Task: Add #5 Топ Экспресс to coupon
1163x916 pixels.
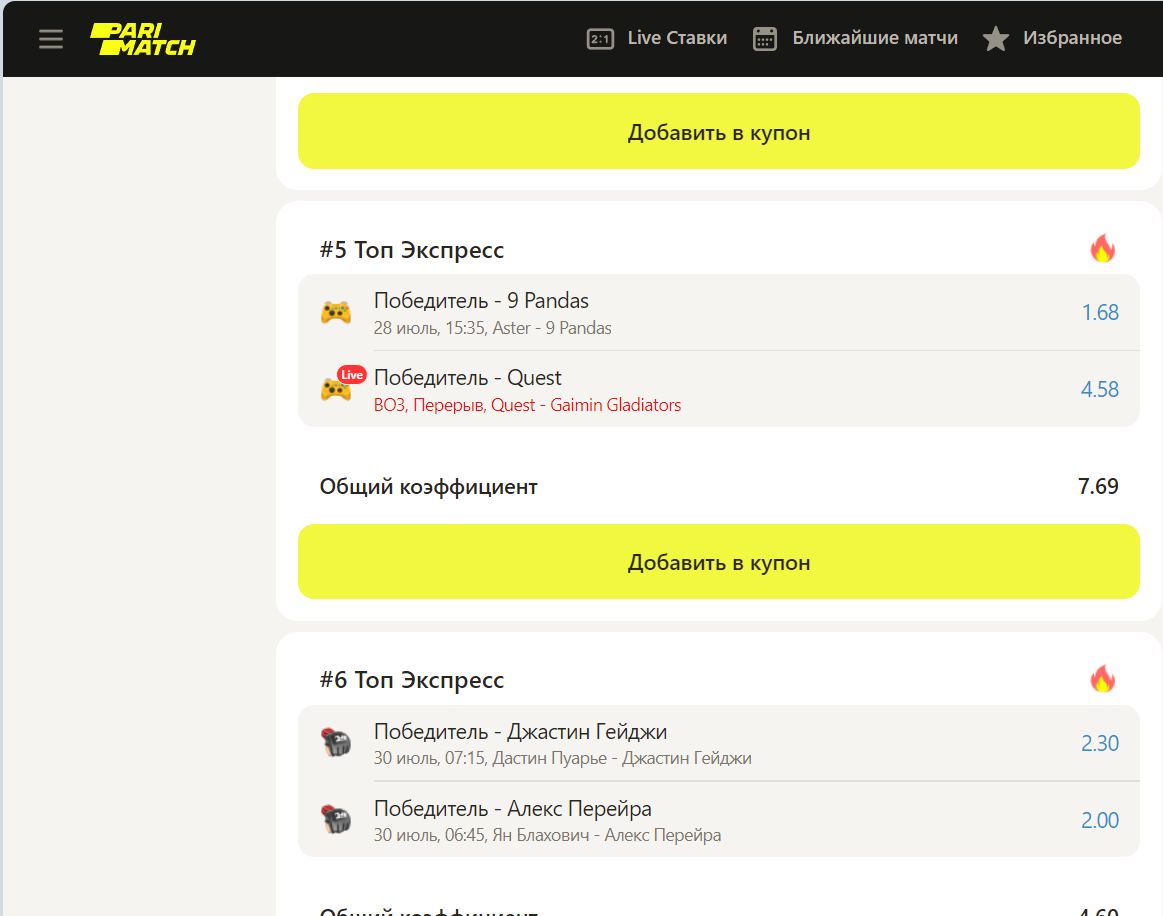Action: coord(718,561)
